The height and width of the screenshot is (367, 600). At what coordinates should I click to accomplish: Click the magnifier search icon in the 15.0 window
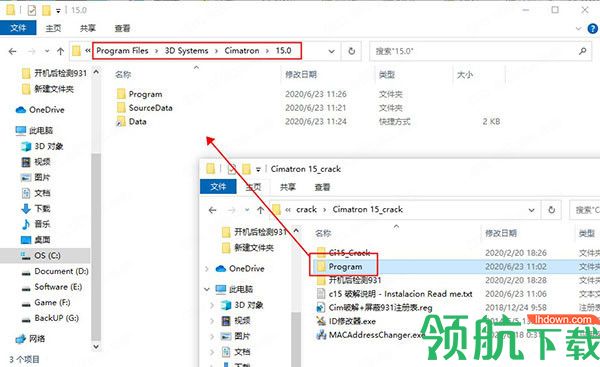[x=582, y=51]
